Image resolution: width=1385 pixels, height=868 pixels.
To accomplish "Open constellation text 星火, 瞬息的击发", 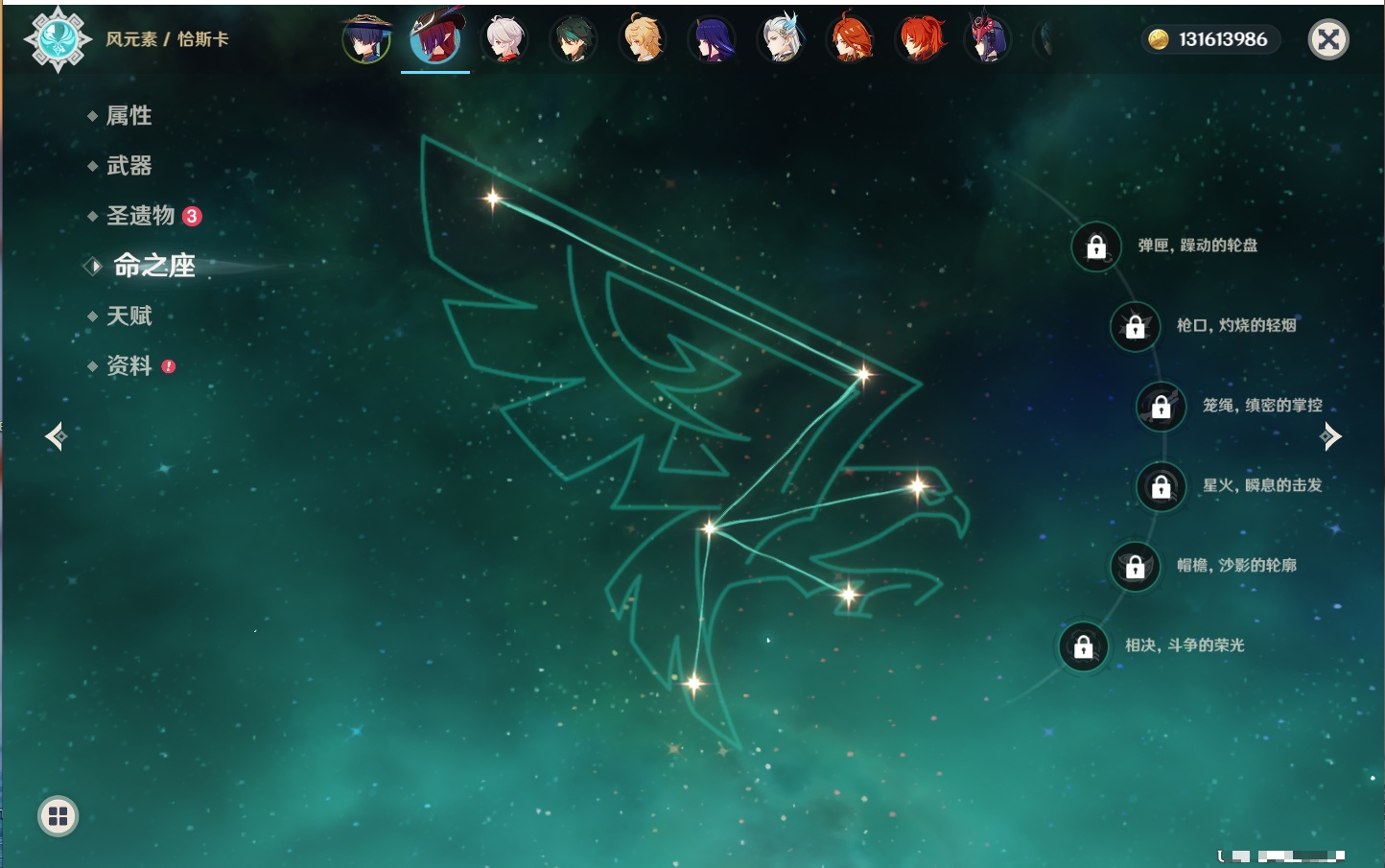I will pos(1262,485).
